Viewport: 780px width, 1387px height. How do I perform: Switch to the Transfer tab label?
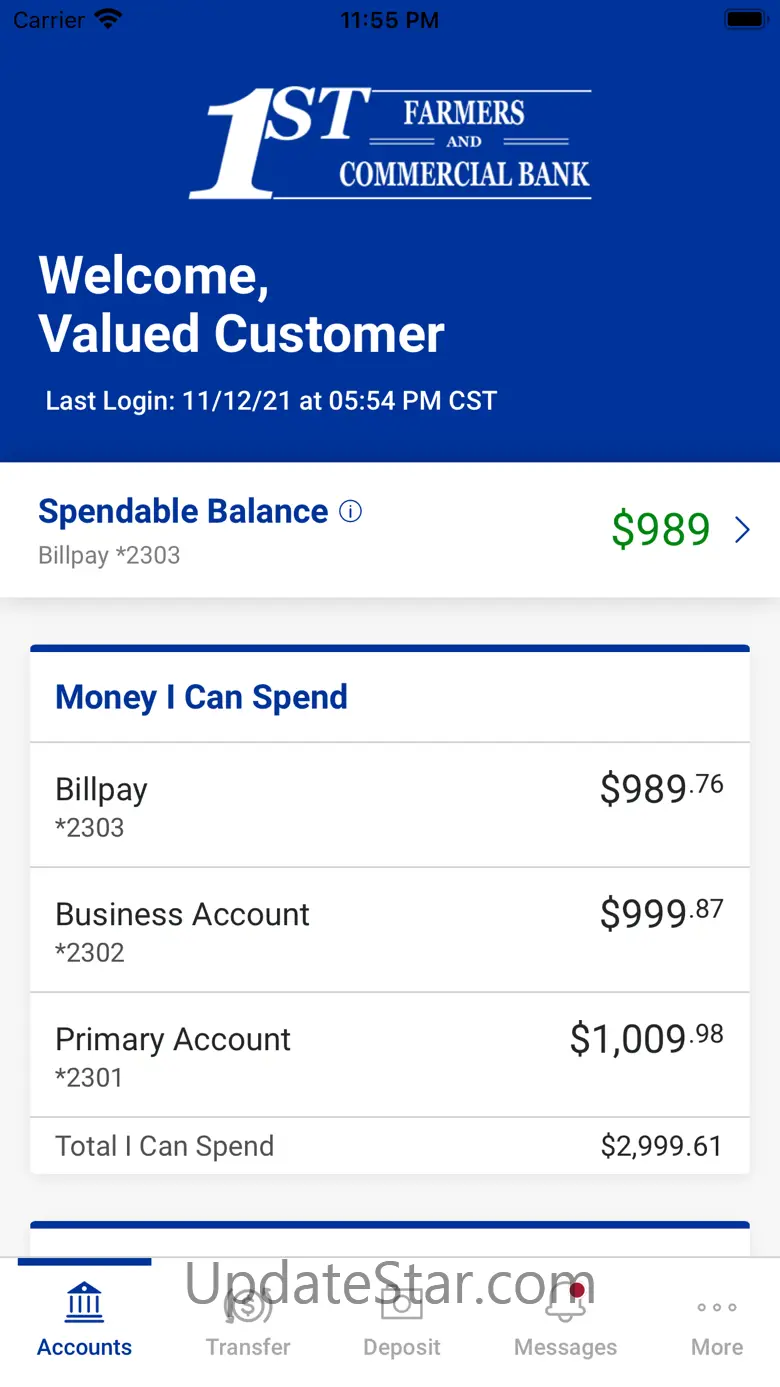[248, 1347]
